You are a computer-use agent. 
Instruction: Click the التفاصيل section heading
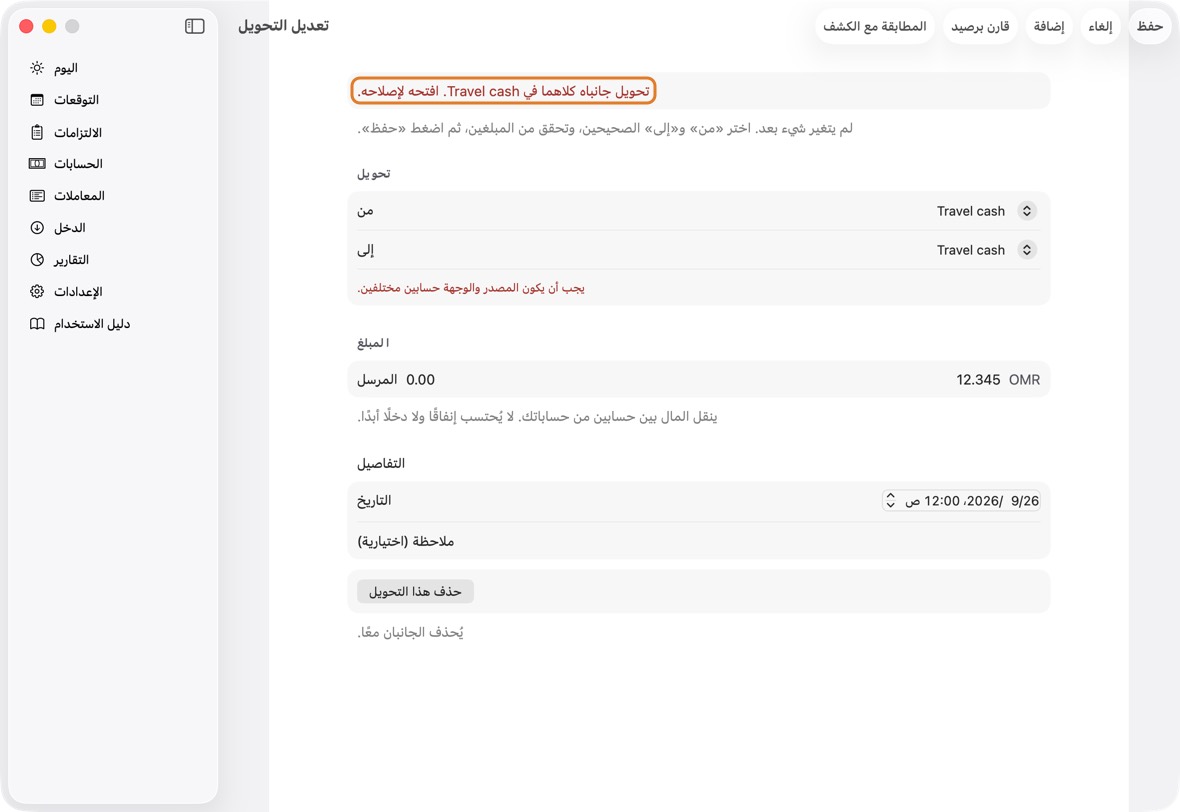381,464
